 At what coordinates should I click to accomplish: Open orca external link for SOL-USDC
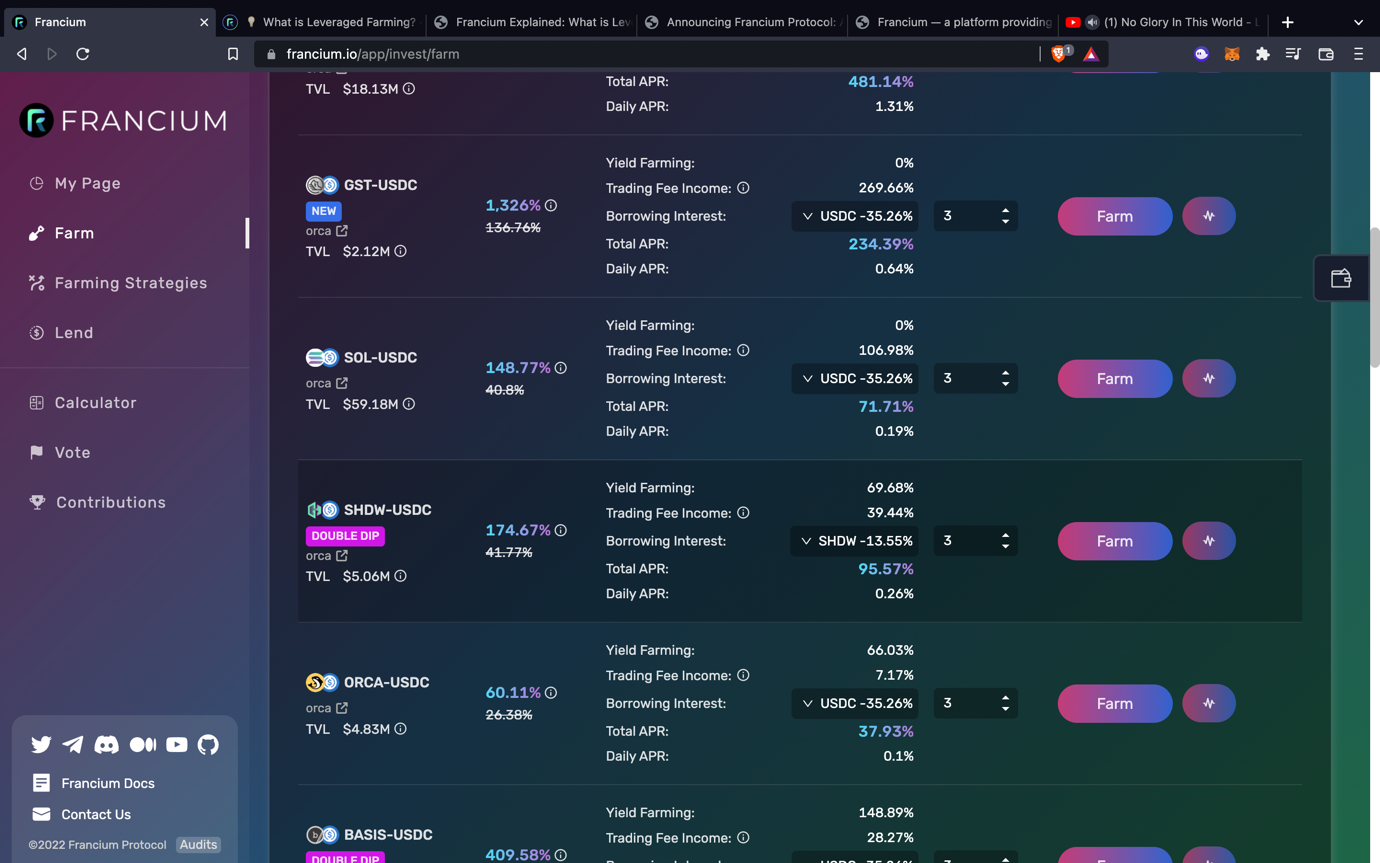(342, 383)
